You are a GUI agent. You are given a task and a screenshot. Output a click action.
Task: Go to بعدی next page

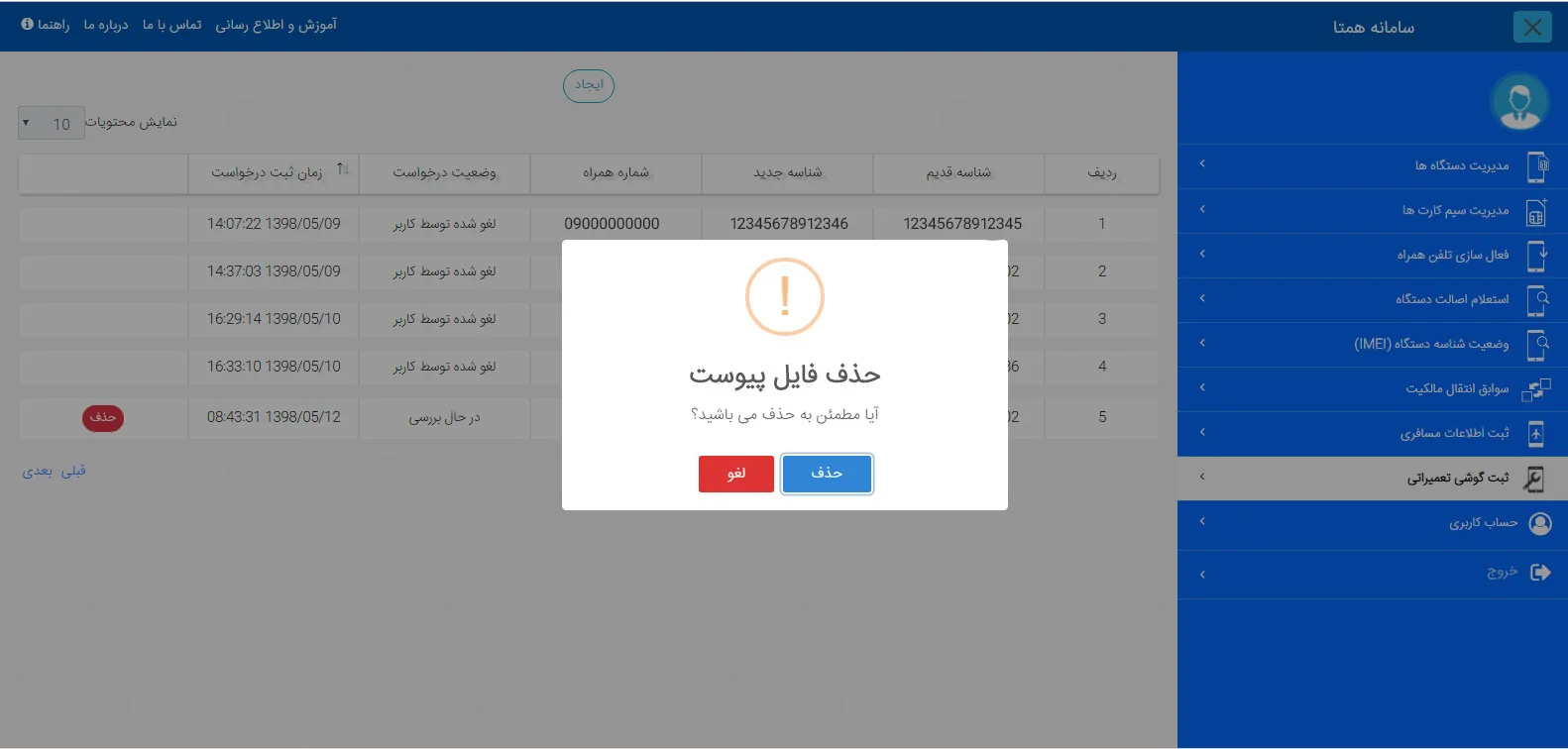click(38, 471)
